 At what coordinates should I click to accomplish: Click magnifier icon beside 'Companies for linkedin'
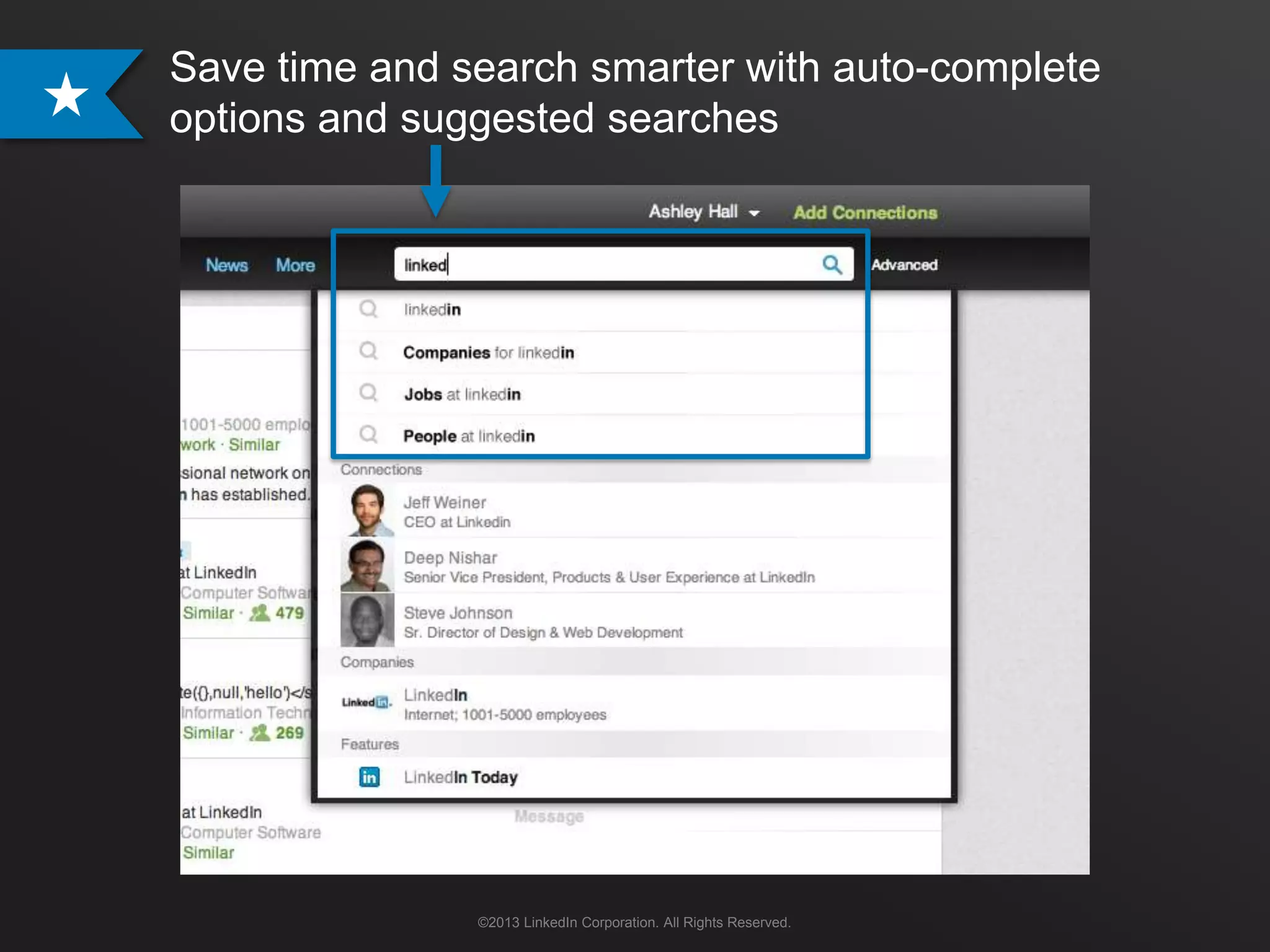coord(368,351)
